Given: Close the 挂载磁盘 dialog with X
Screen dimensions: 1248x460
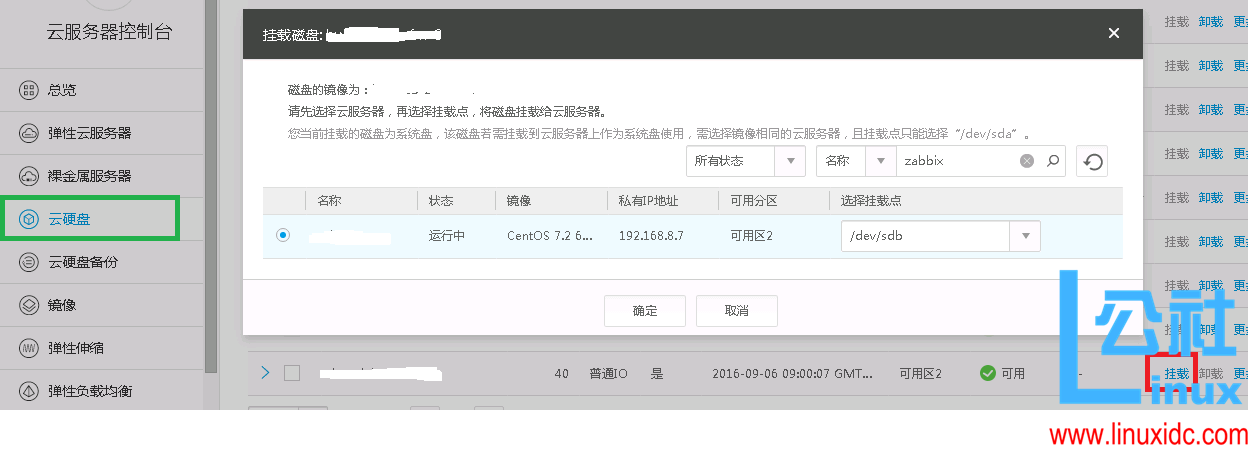Looking at the screenshot, I should [x=1114, y=33].
